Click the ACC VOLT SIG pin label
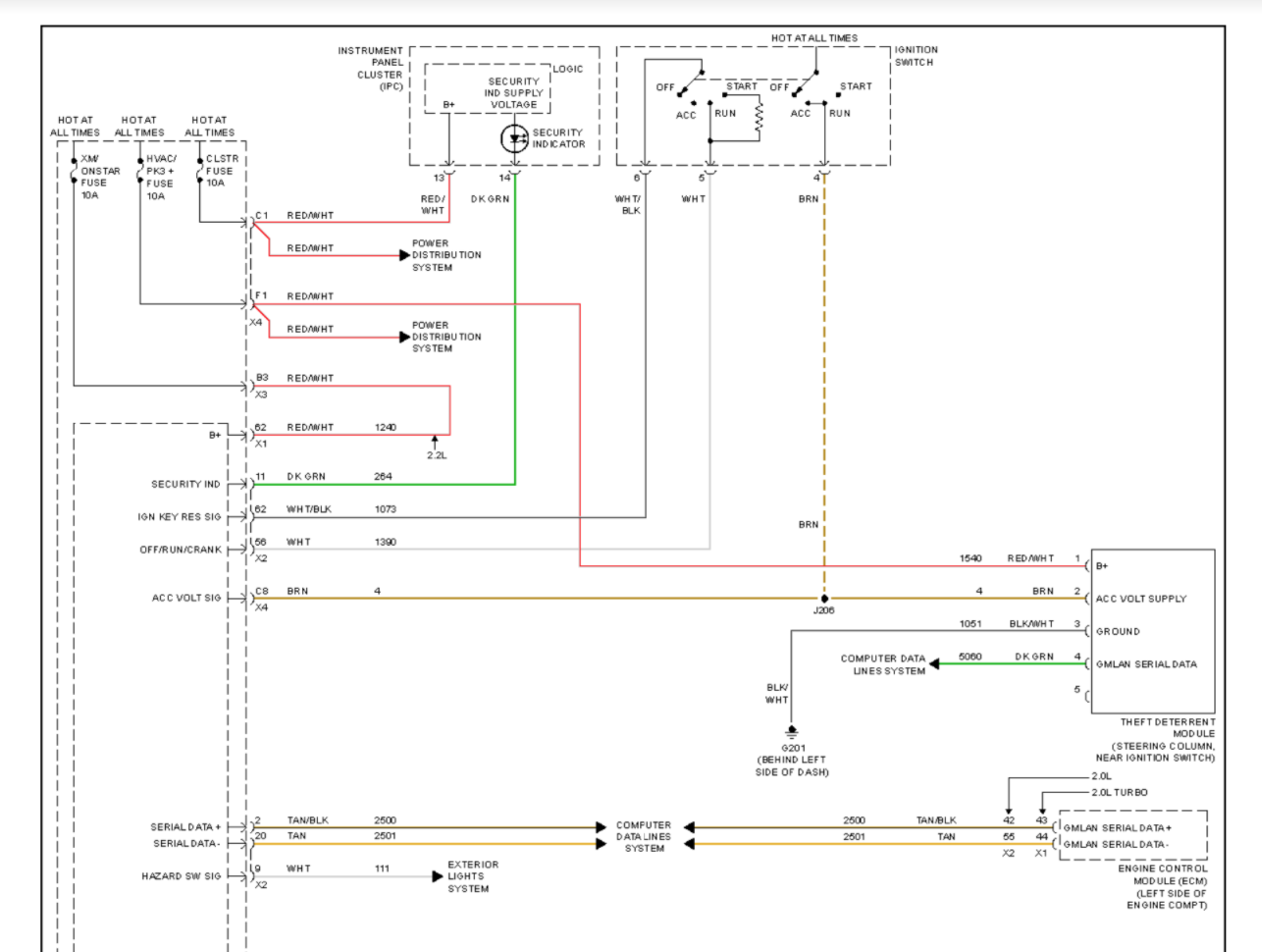This screenshot has height=952, width=1262. [x=186, y=598]
